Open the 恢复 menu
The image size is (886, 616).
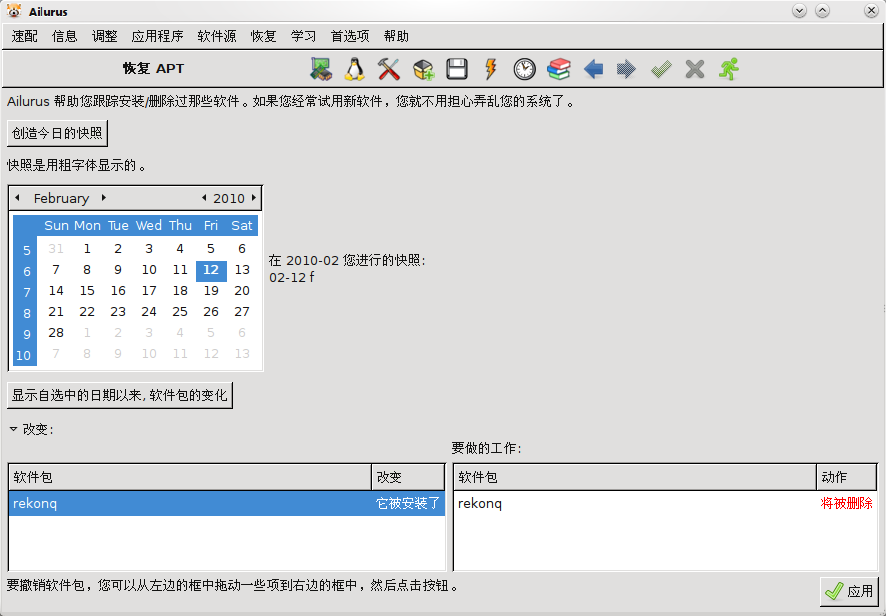point(263,36)
